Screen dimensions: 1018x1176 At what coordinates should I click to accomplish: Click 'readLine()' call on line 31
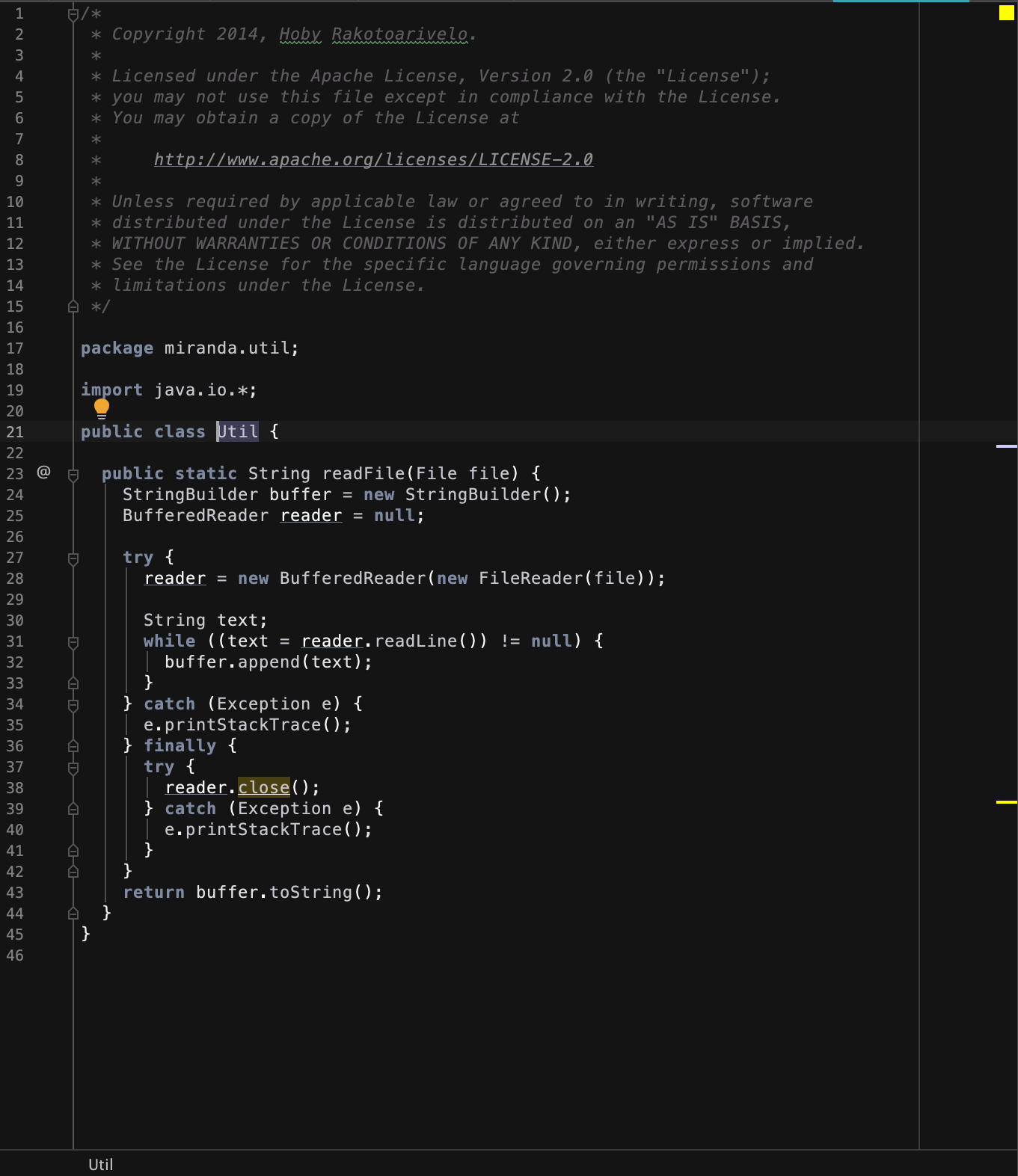click(x=431, y=641)
